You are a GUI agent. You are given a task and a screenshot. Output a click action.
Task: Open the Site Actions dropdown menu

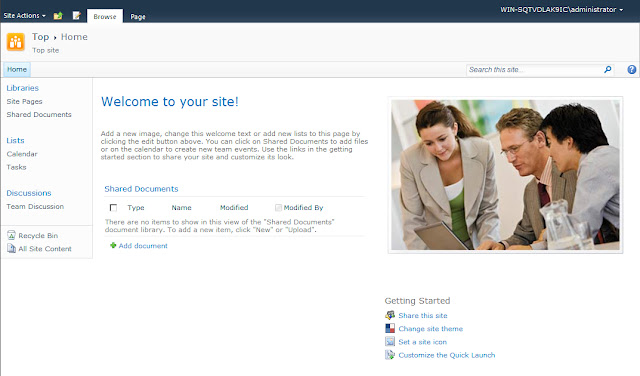[x=24, y=16]
